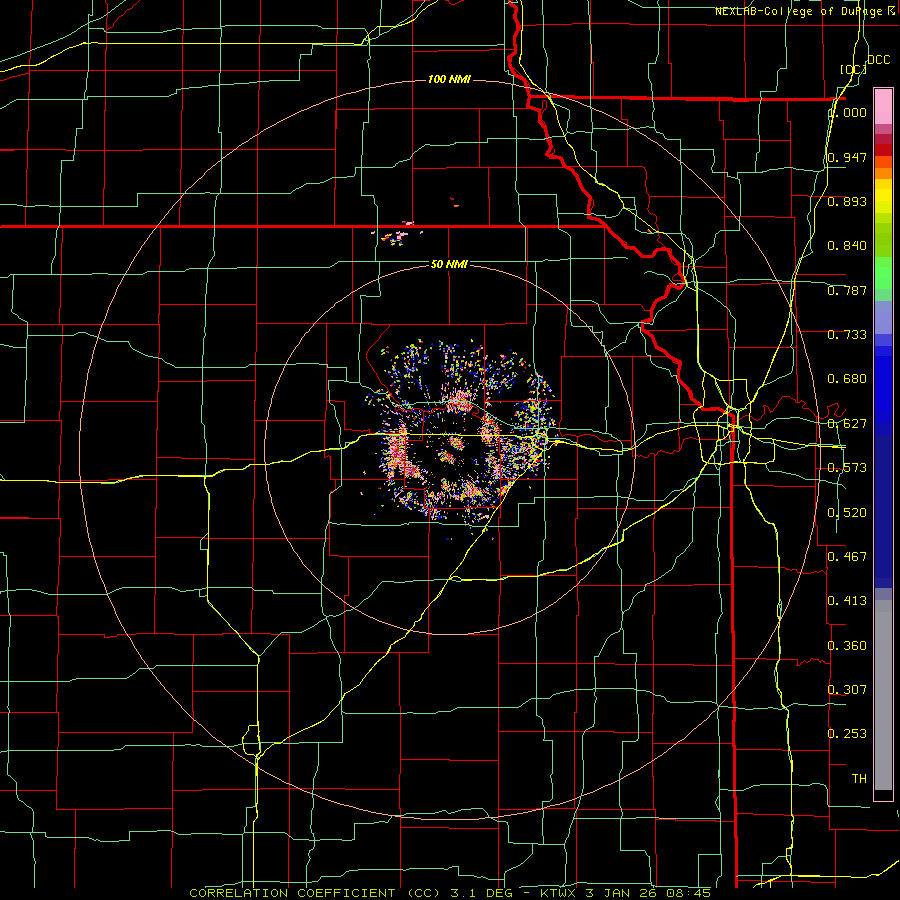Click the 0.733 scale value

[x=847, y=335]
